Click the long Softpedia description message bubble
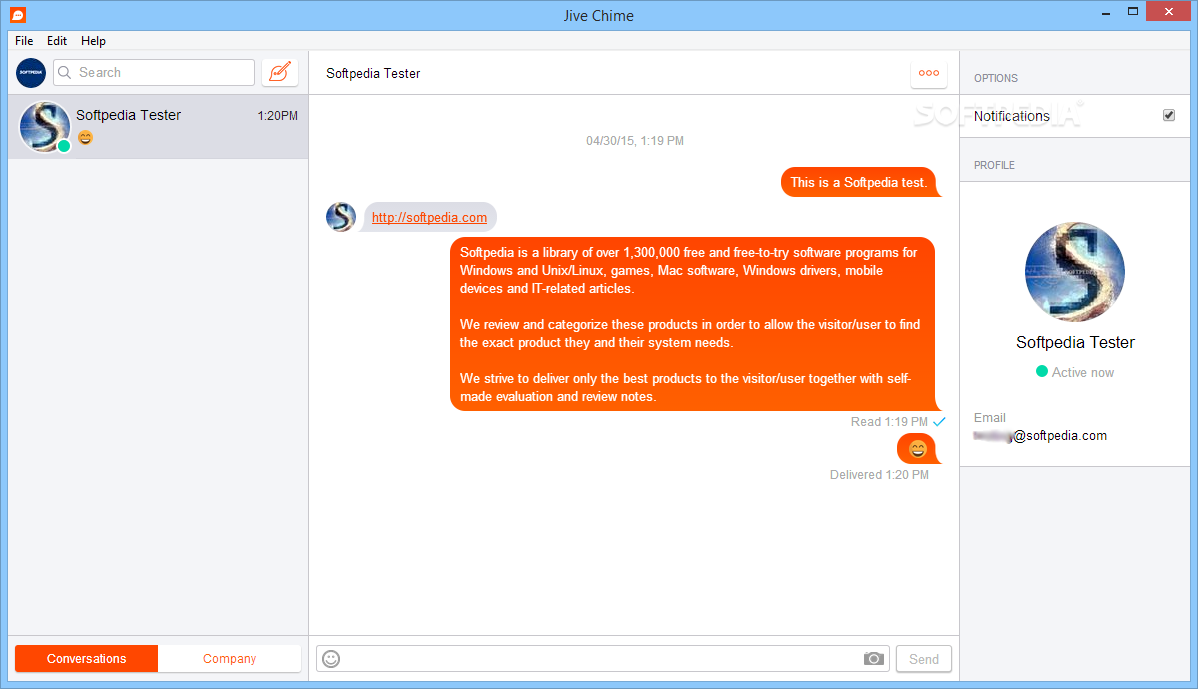 click(694, 324)
